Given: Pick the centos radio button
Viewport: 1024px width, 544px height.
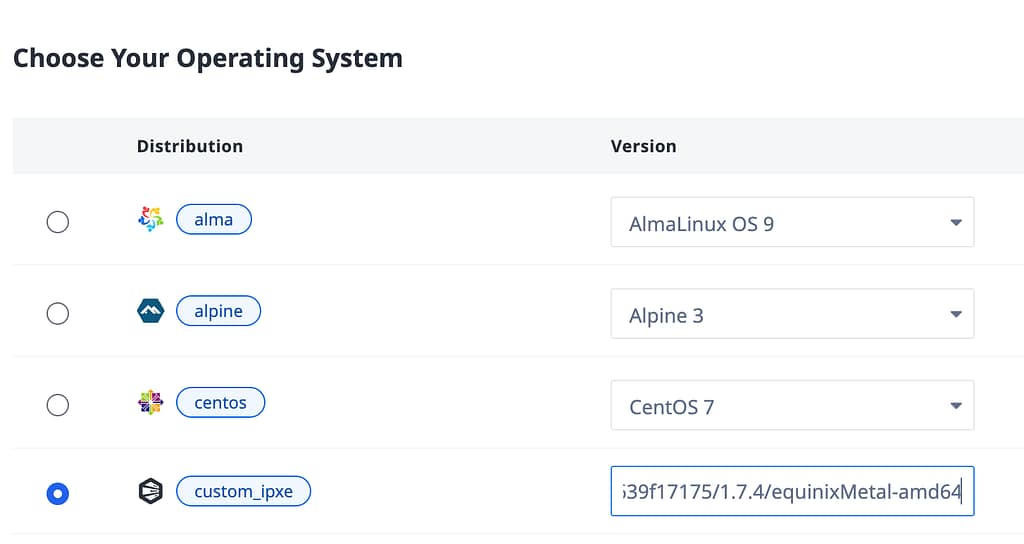Looking at the screenshot, I should click(58, 405).
